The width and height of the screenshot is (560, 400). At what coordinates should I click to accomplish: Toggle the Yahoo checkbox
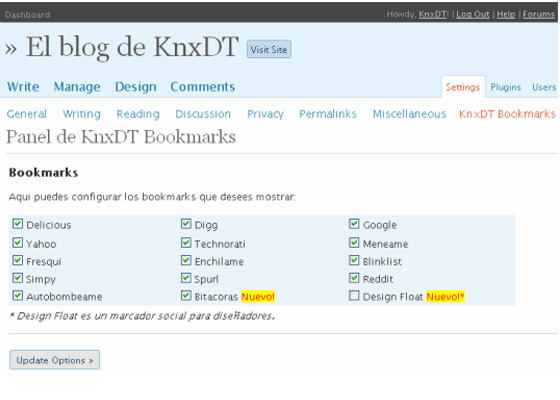(x=18, y=243)
